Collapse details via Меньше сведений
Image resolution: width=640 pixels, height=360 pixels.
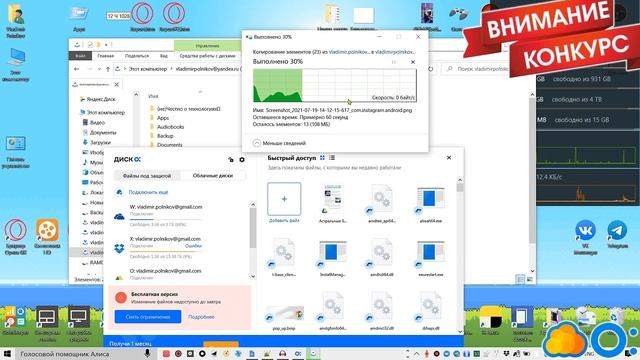[x=279, y=143]
